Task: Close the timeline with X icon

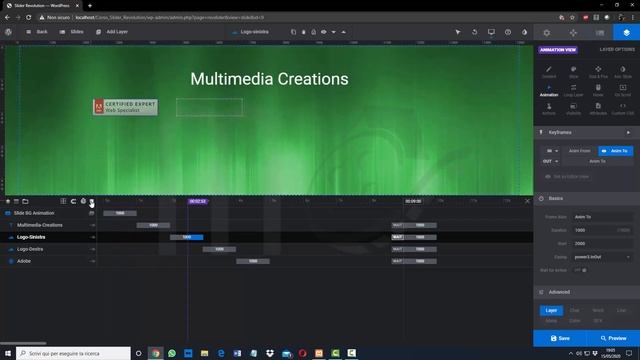Action: 527,201
